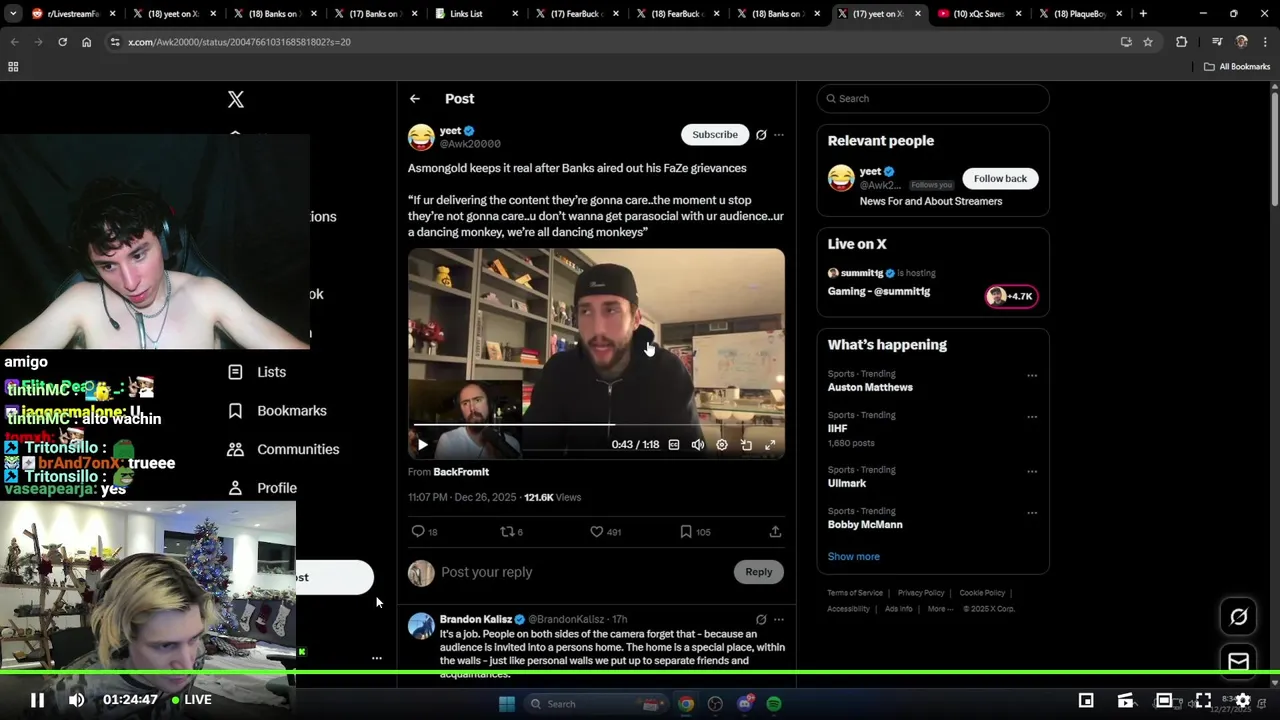The image size is (1280, 720).
Task: Open the Terms of Service footer link
Action: (855, 593)
